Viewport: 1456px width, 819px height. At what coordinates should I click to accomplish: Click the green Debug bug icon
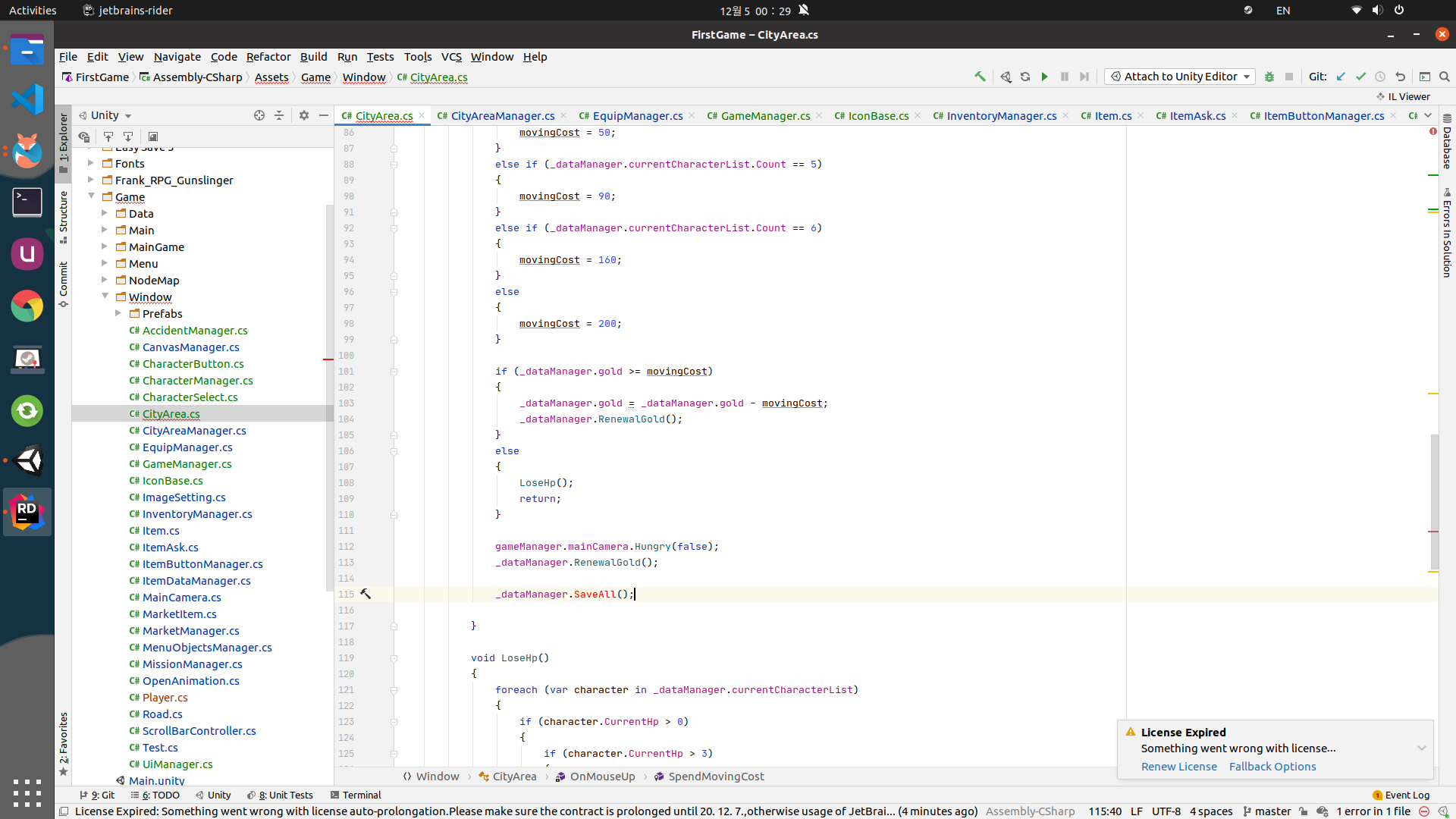click(1269, 77)
